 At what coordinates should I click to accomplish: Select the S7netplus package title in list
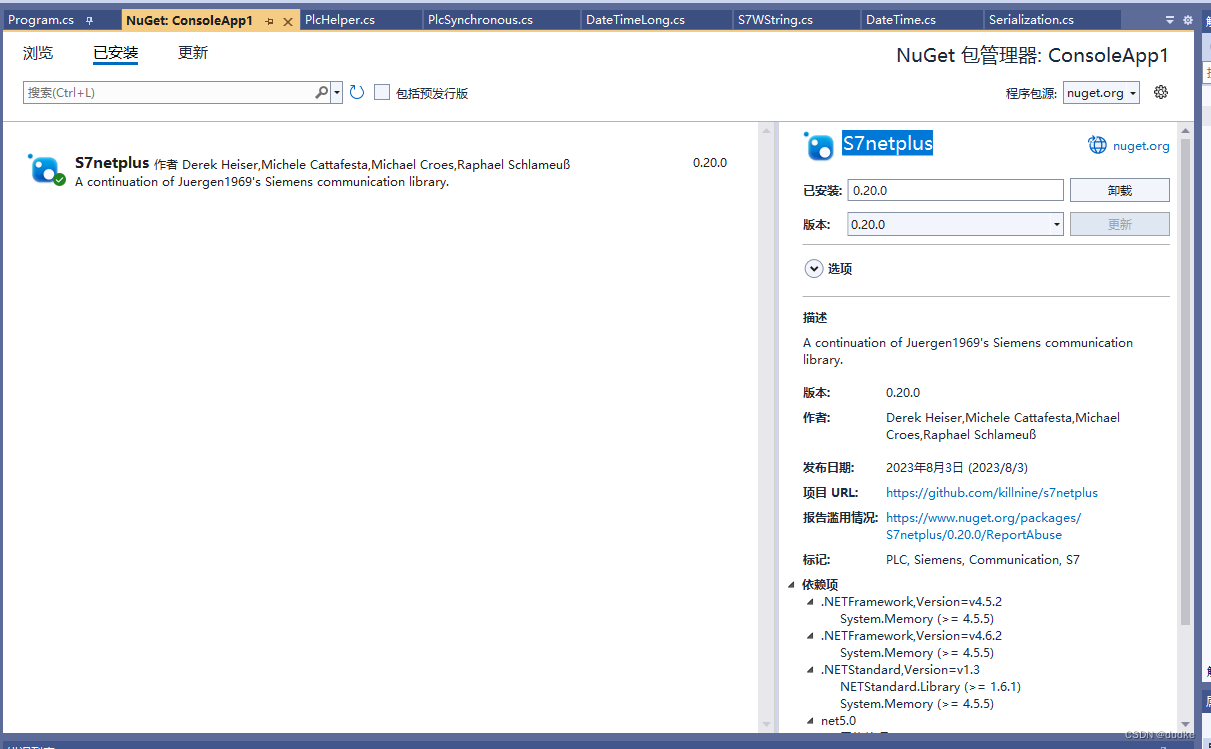[112, 162]
